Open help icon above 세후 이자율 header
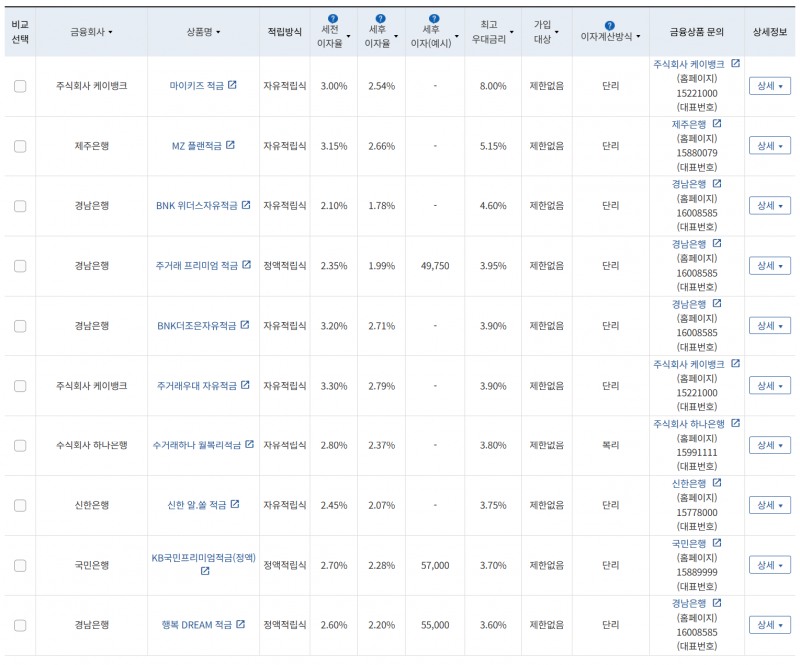Image resolution: width=800 pixels, height=665 pixels. 380,19
